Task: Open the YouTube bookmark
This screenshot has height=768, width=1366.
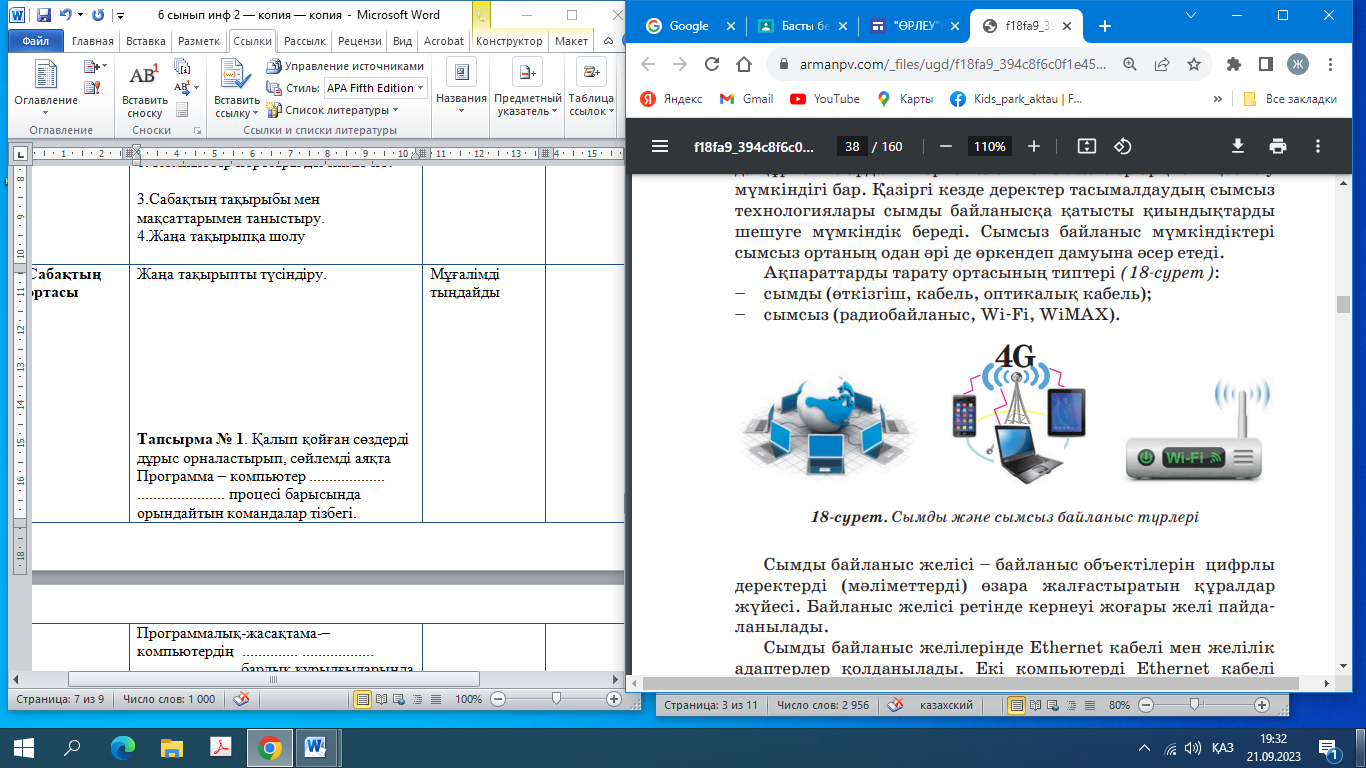Action: (825, 99)
